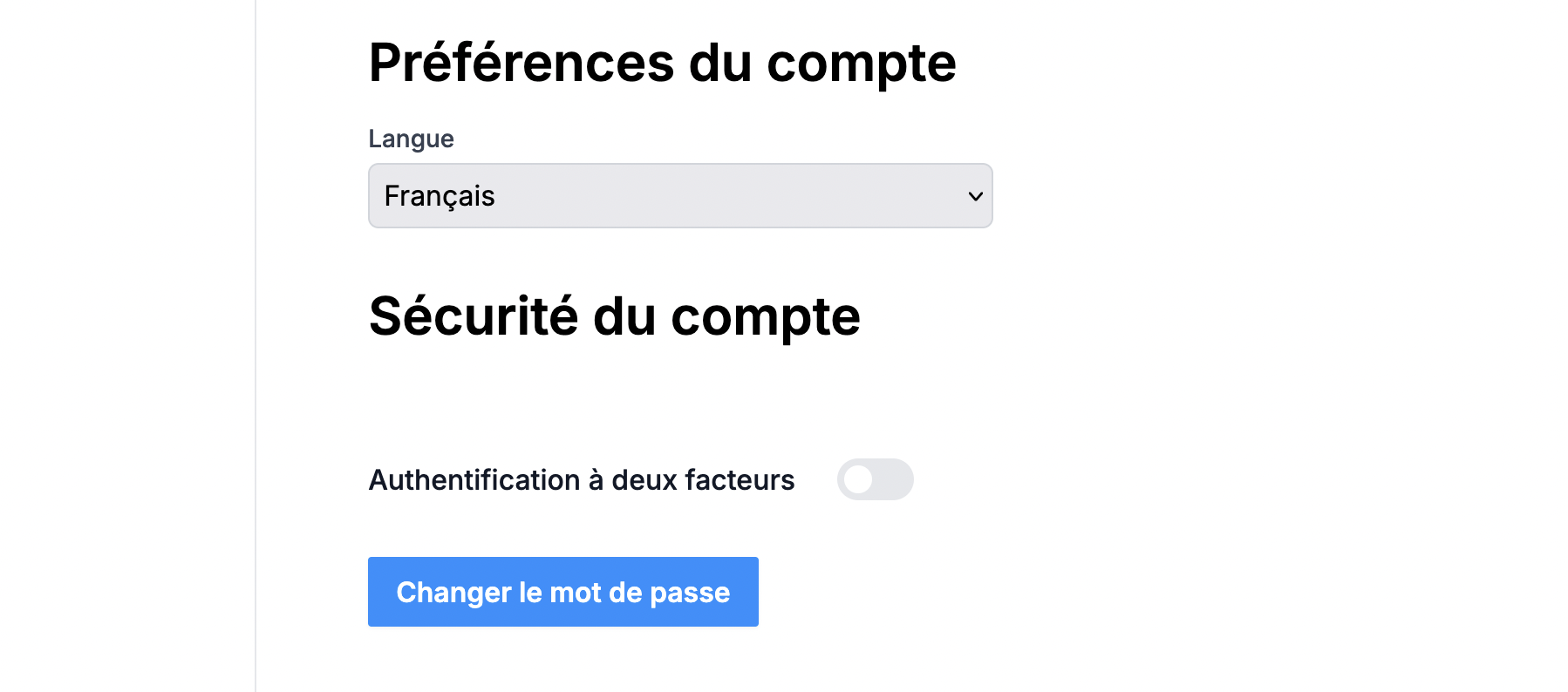Image resolution: width=1568 pixels, height=692 pixels.
Task: Click the white knob of the toggle switch
Action: tap(858, 479)
